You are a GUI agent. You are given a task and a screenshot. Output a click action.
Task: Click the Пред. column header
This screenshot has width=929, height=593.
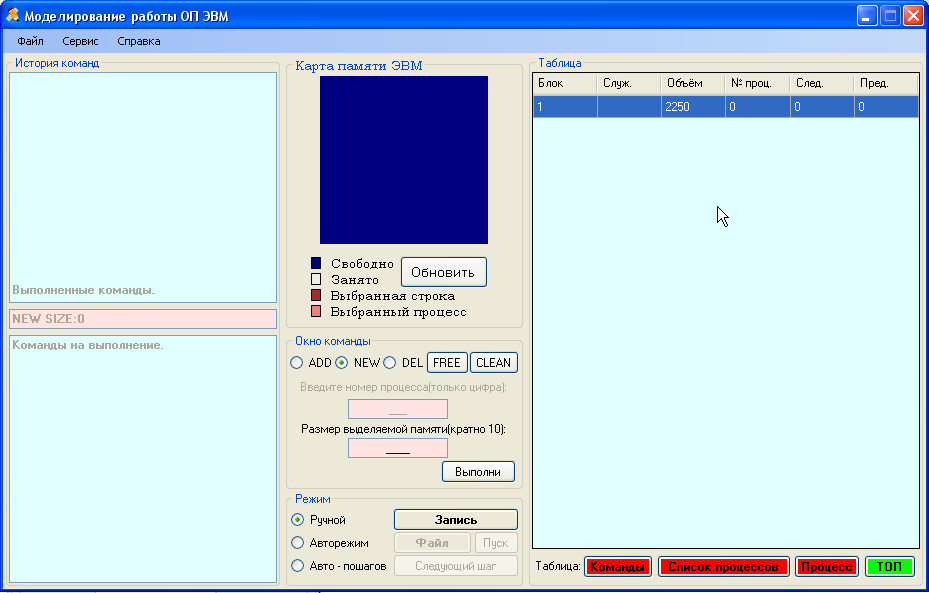click(886, 84)
